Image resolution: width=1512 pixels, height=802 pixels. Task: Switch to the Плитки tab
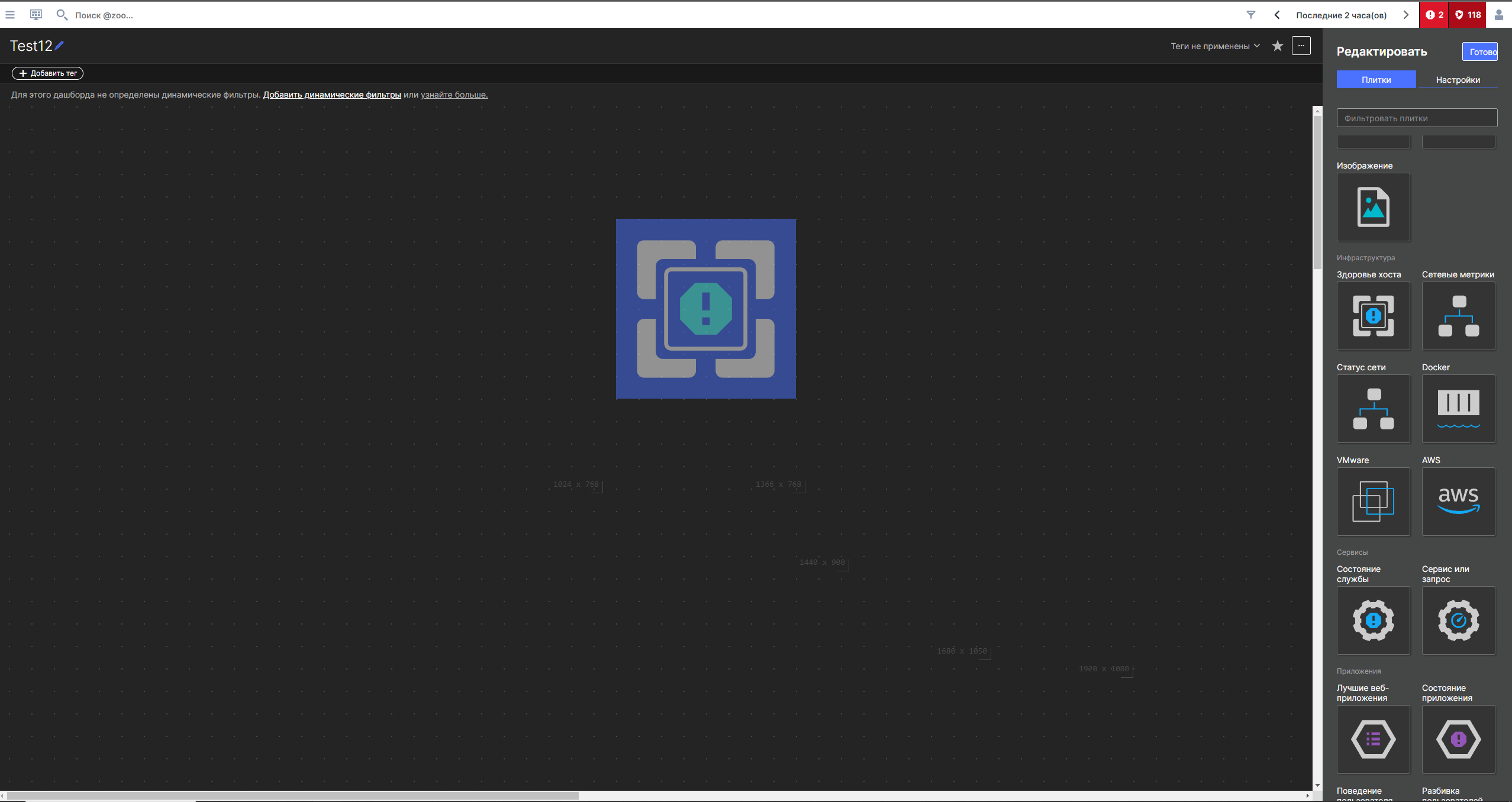pos(1376,80)
